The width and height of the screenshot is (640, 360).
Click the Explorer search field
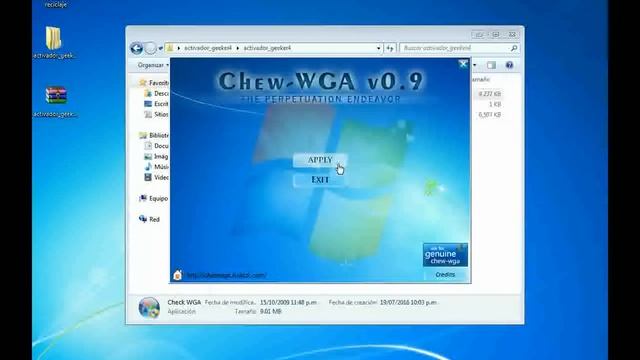455,48
